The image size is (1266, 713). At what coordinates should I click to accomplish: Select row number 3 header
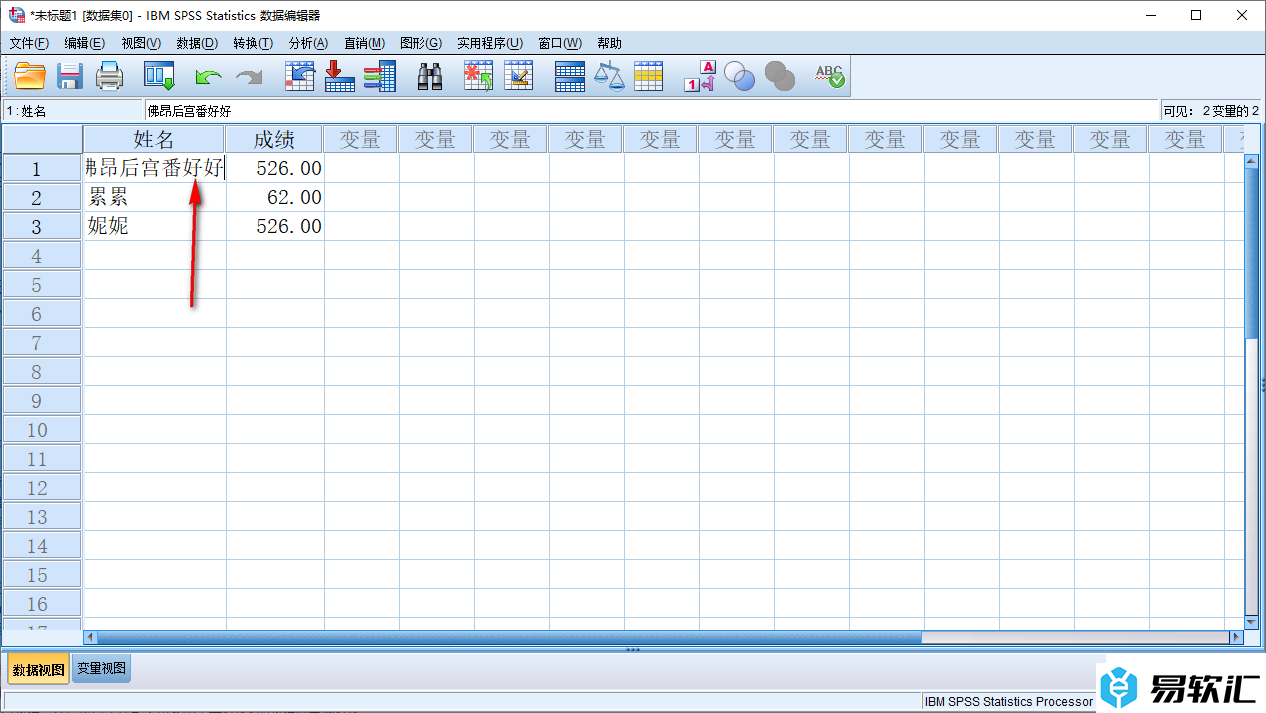(x=42, y=226)
